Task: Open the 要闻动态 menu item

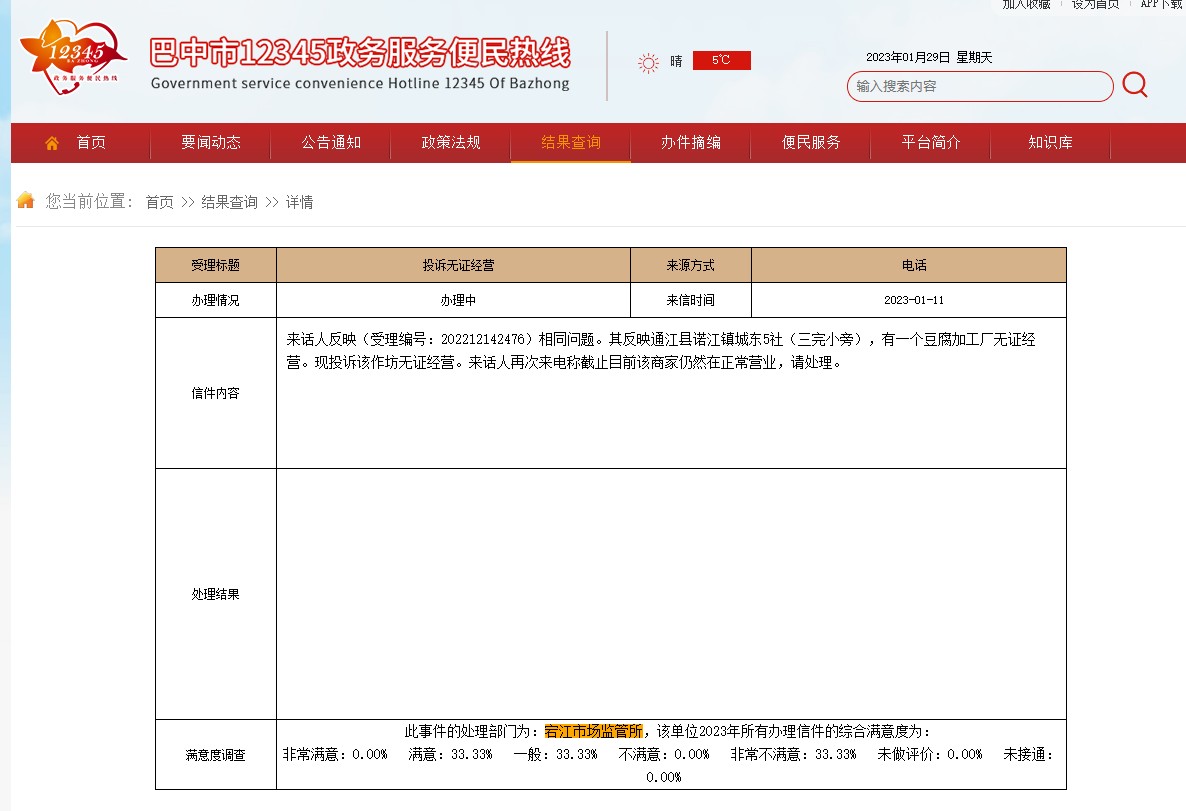Action: (x=210, y=142)
